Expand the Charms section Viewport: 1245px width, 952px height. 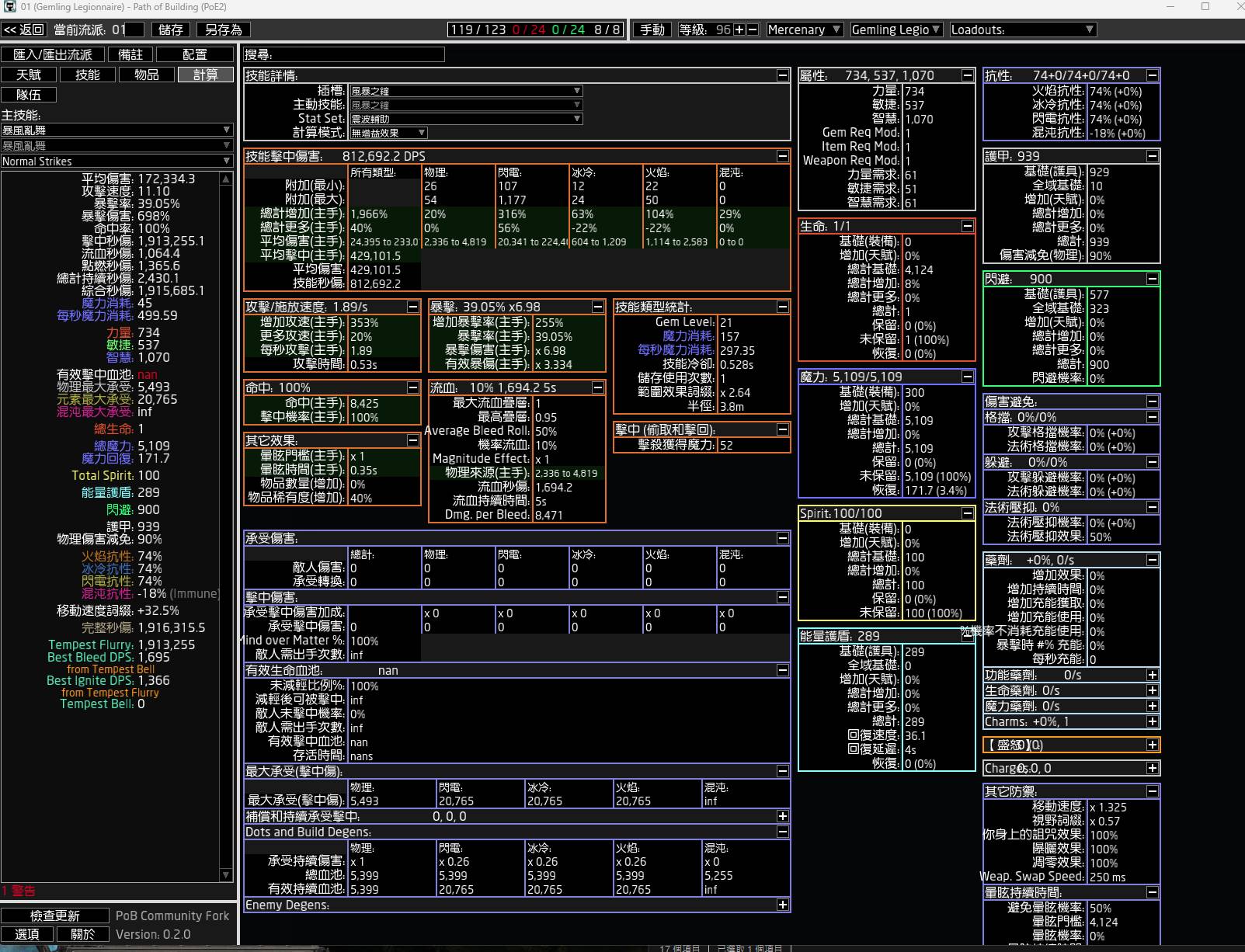[1152, 721]
